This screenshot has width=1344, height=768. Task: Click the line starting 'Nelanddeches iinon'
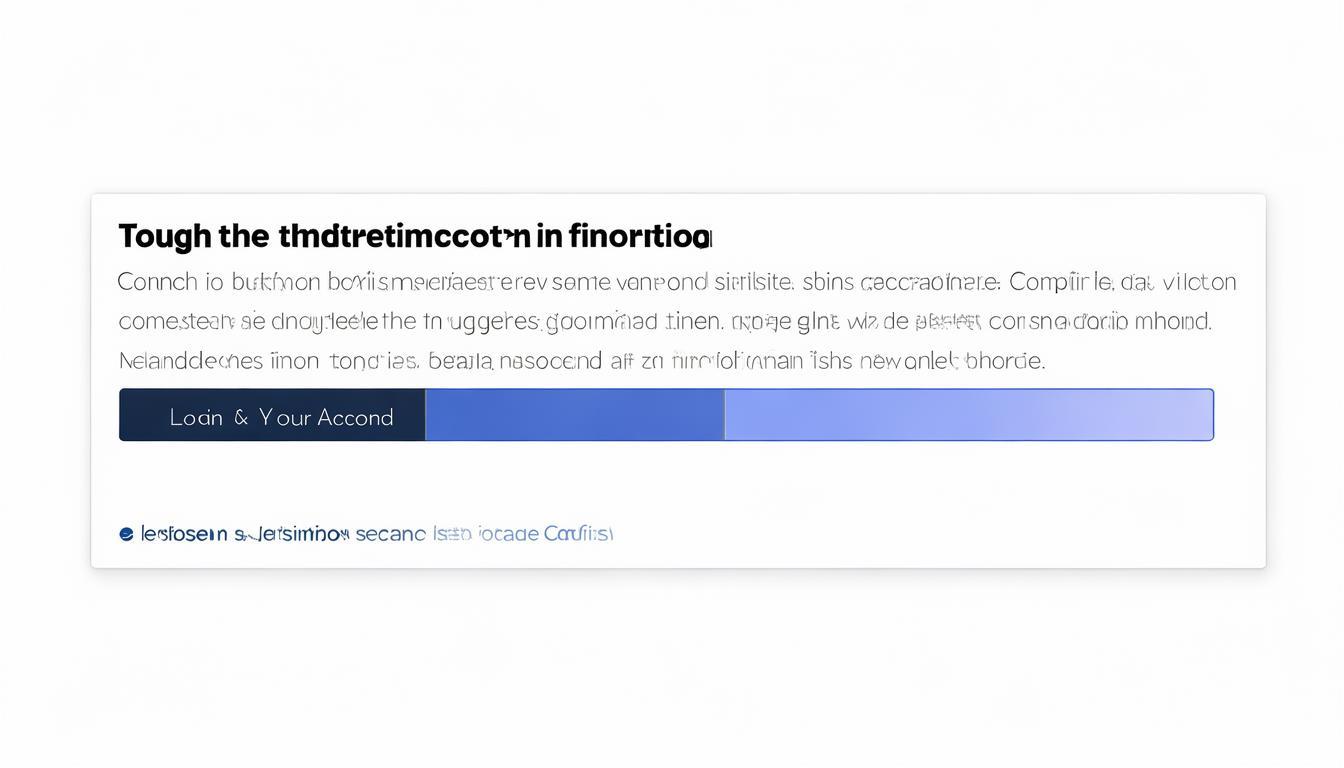580,359
